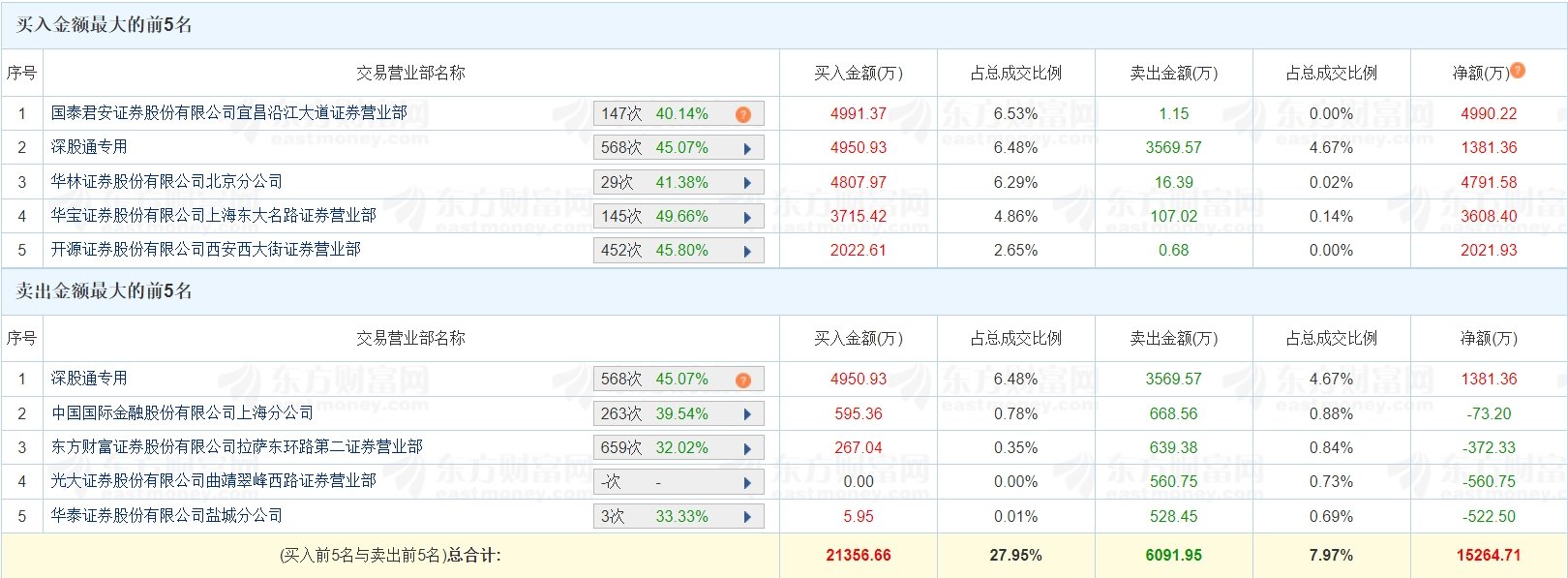Click buy amount 4807.97
Viewport: 1568px width, 578px height.
click(859, 183)
